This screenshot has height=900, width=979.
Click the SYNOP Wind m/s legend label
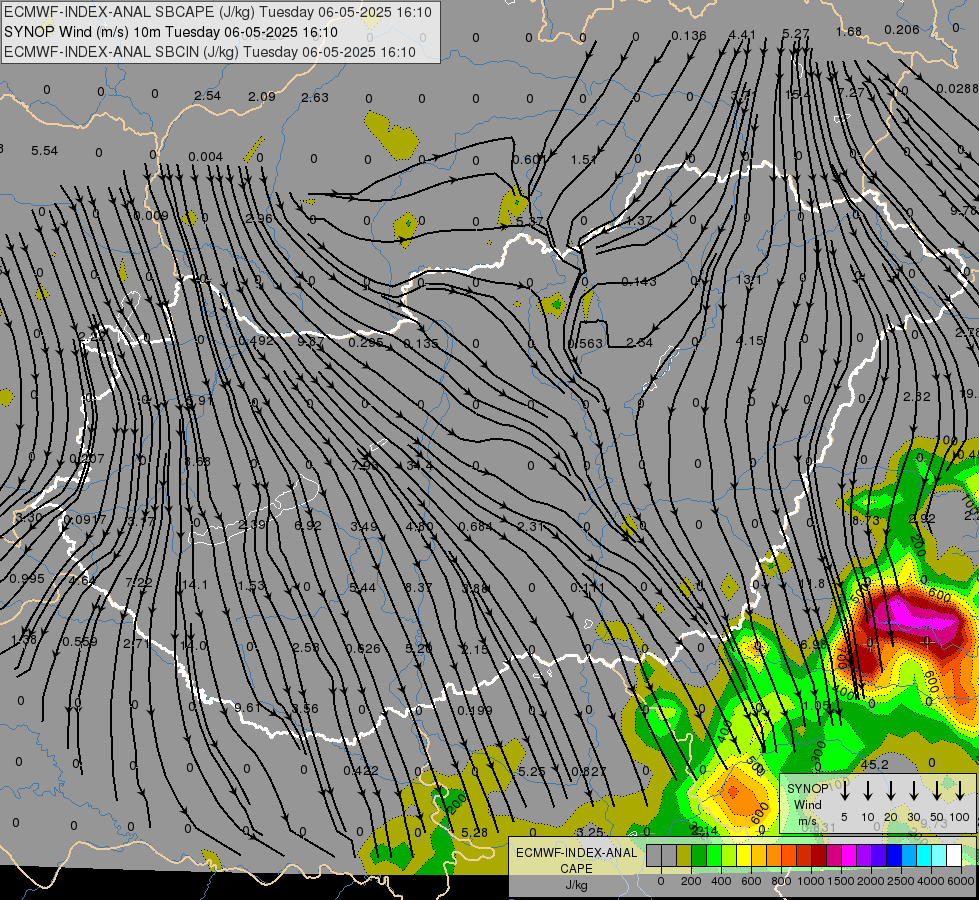[x=807, y=804]
